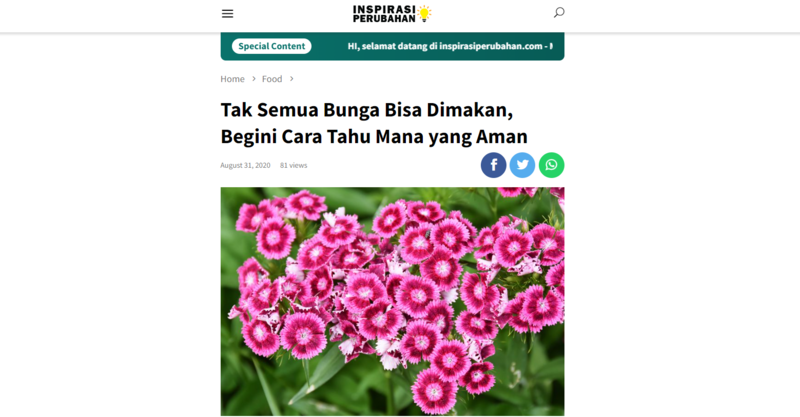800x417 pixels.
Task: Click the chevron after Food breadcrumb
Action: (x=292, y=79)
